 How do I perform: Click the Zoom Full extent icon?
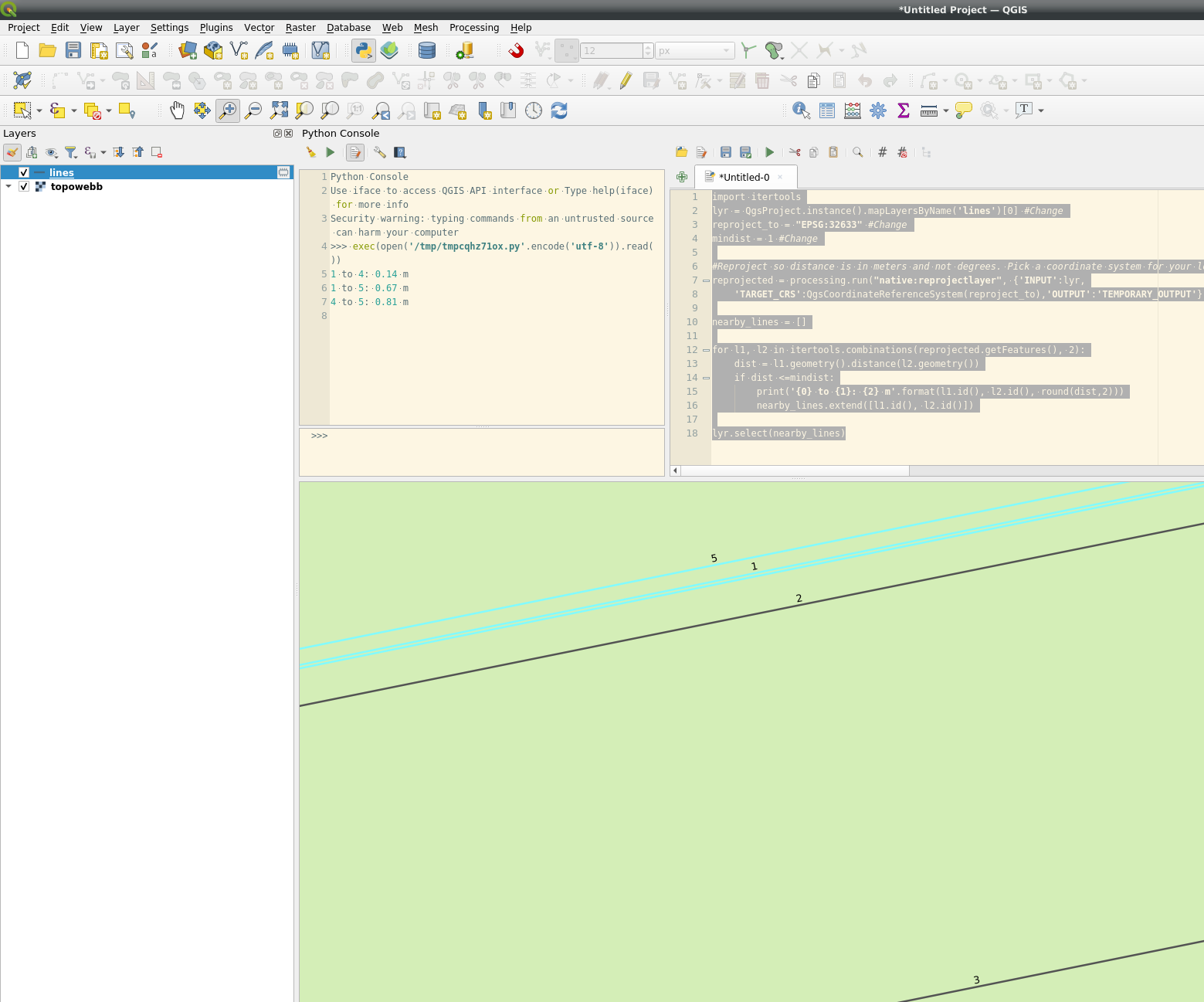(x=279, y=110)
